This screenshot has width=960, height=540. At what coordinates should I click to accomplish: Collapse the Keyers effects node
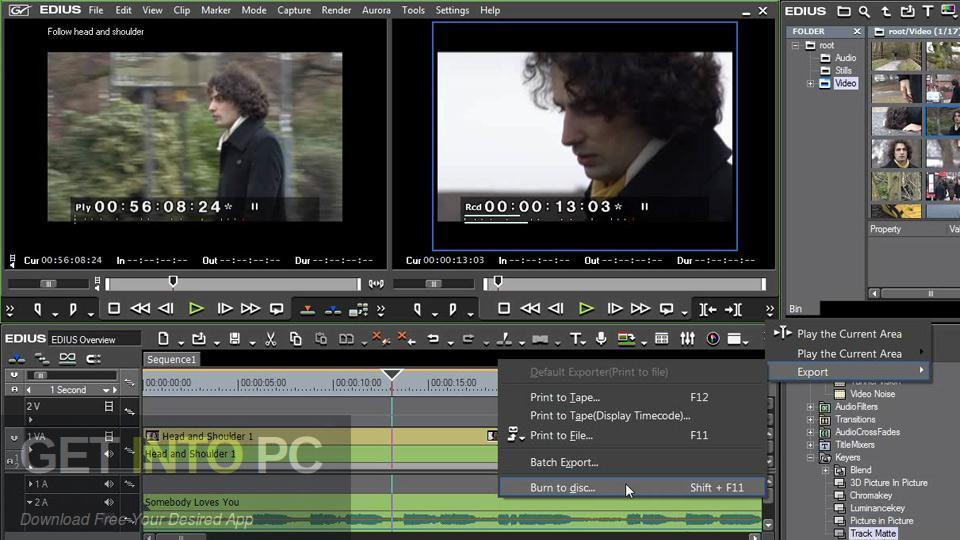point(811,458)
